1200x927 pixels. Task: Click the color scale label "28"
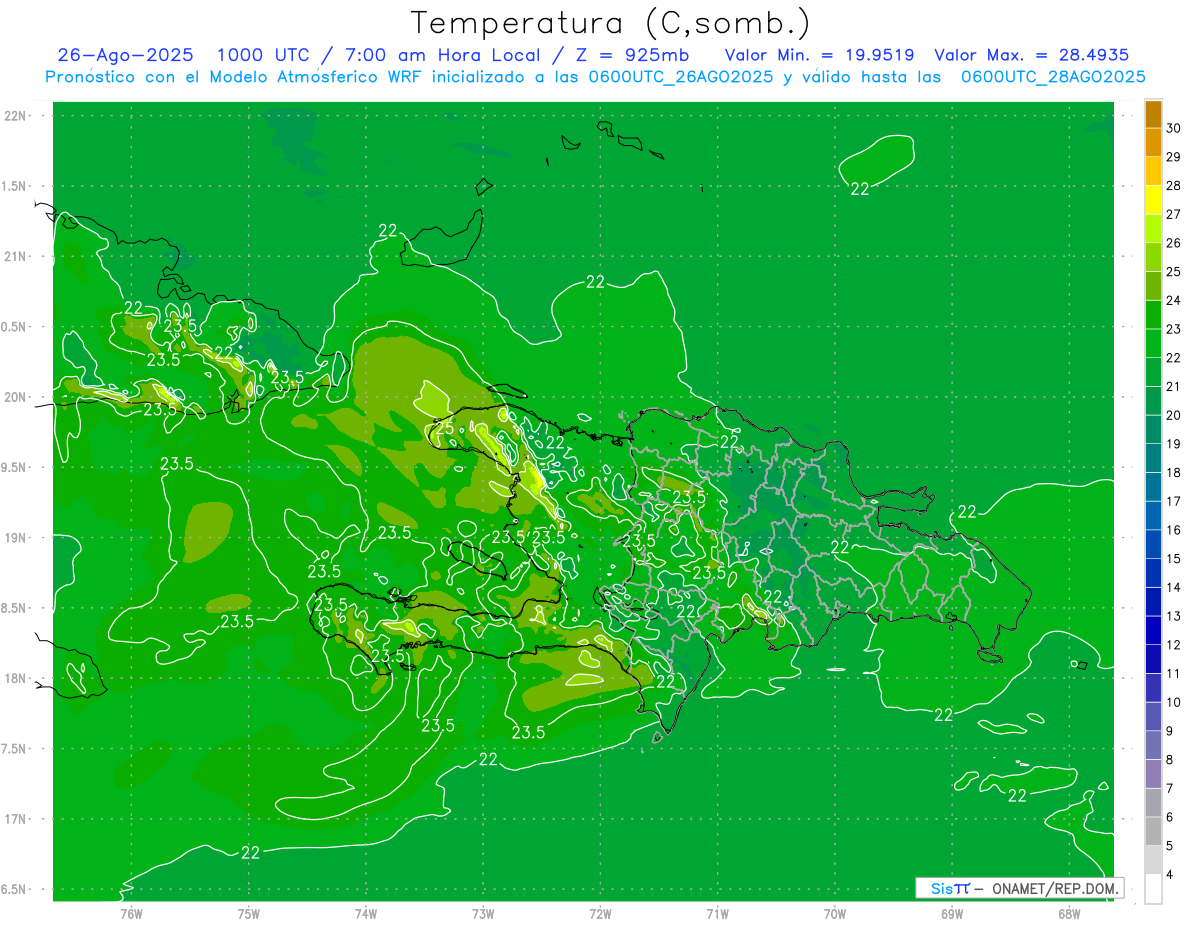(x=1174, y=185)
